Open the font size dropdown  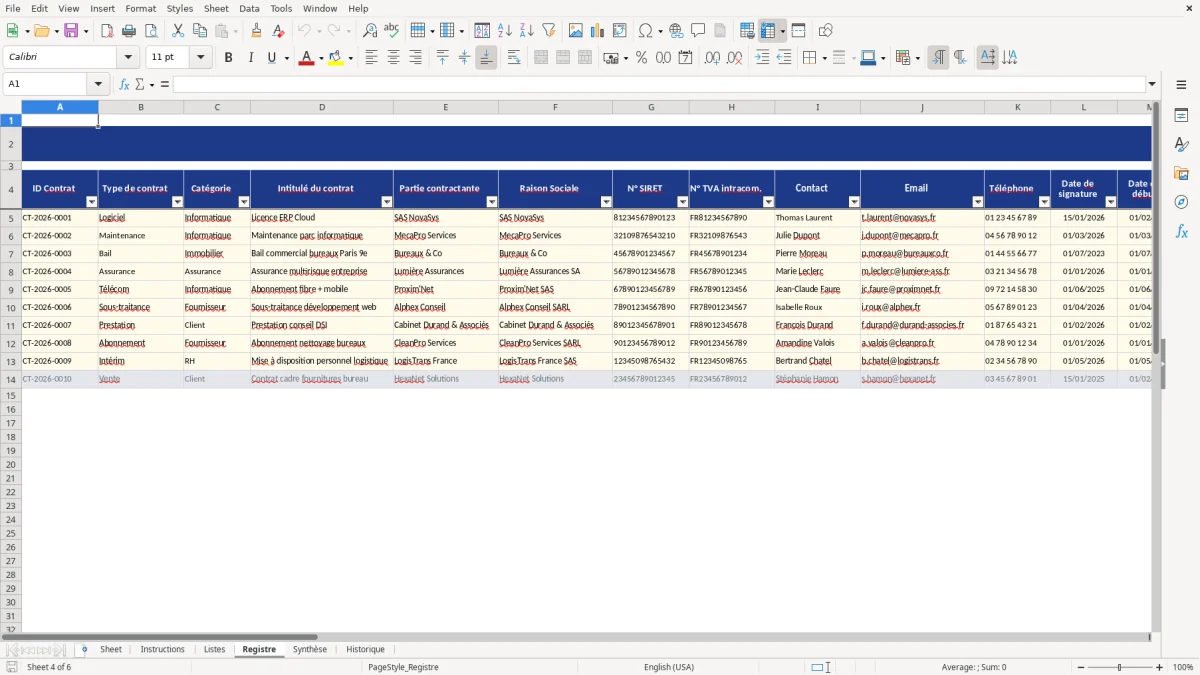201,58
